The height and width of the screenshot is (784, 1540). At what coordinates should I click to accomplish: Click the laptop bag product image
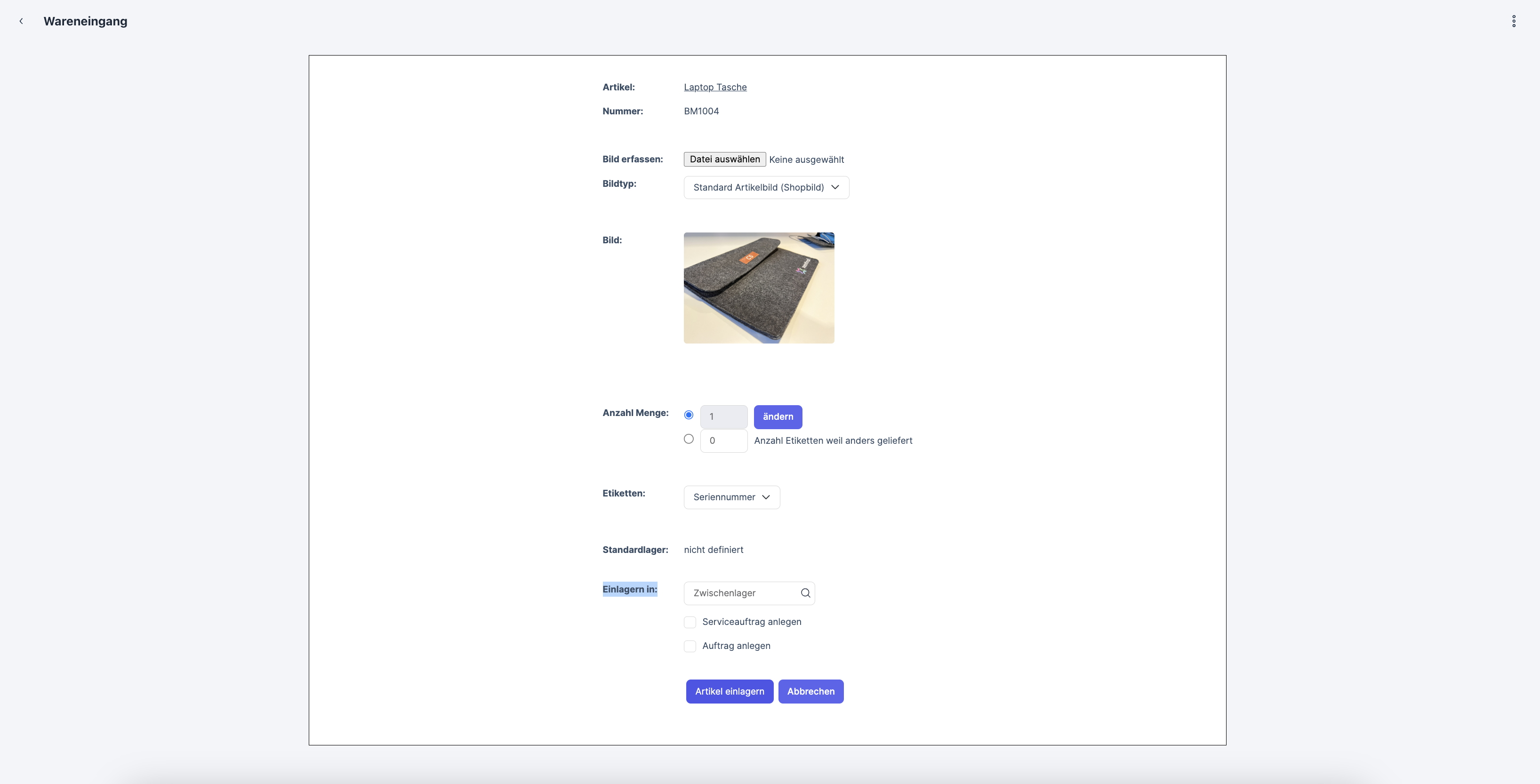759,288
